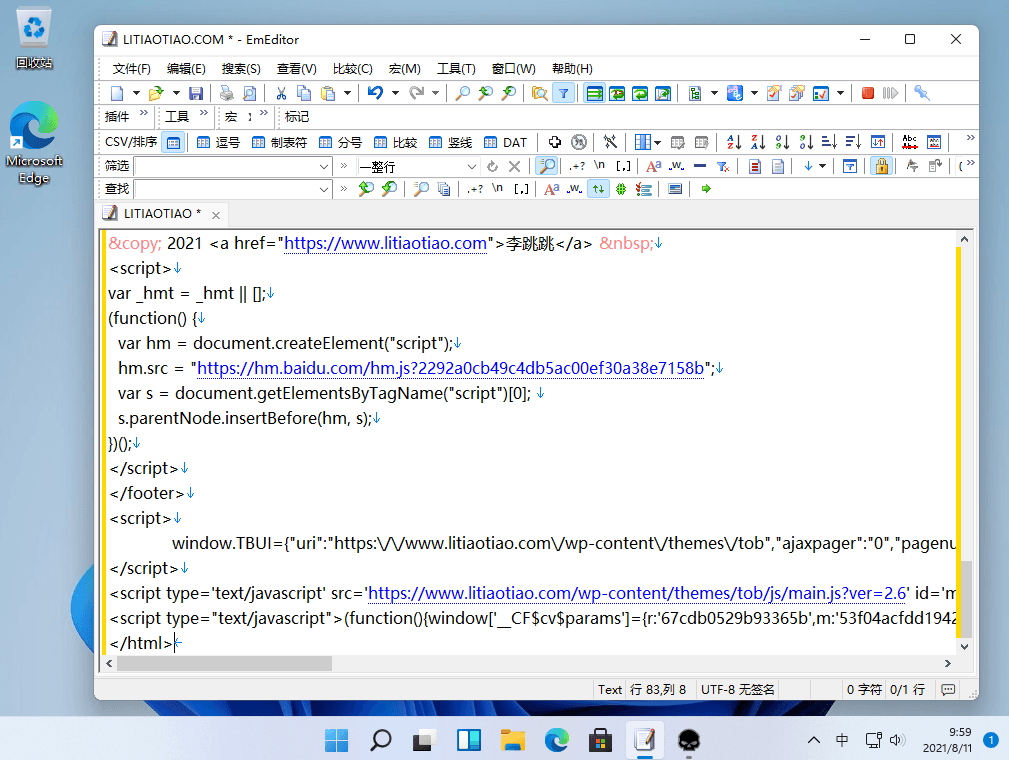Viewport: 1009px width, 760px height.
Task: Click the https://www.litiaotiao.com href link
Action: (x=385, y=243)
